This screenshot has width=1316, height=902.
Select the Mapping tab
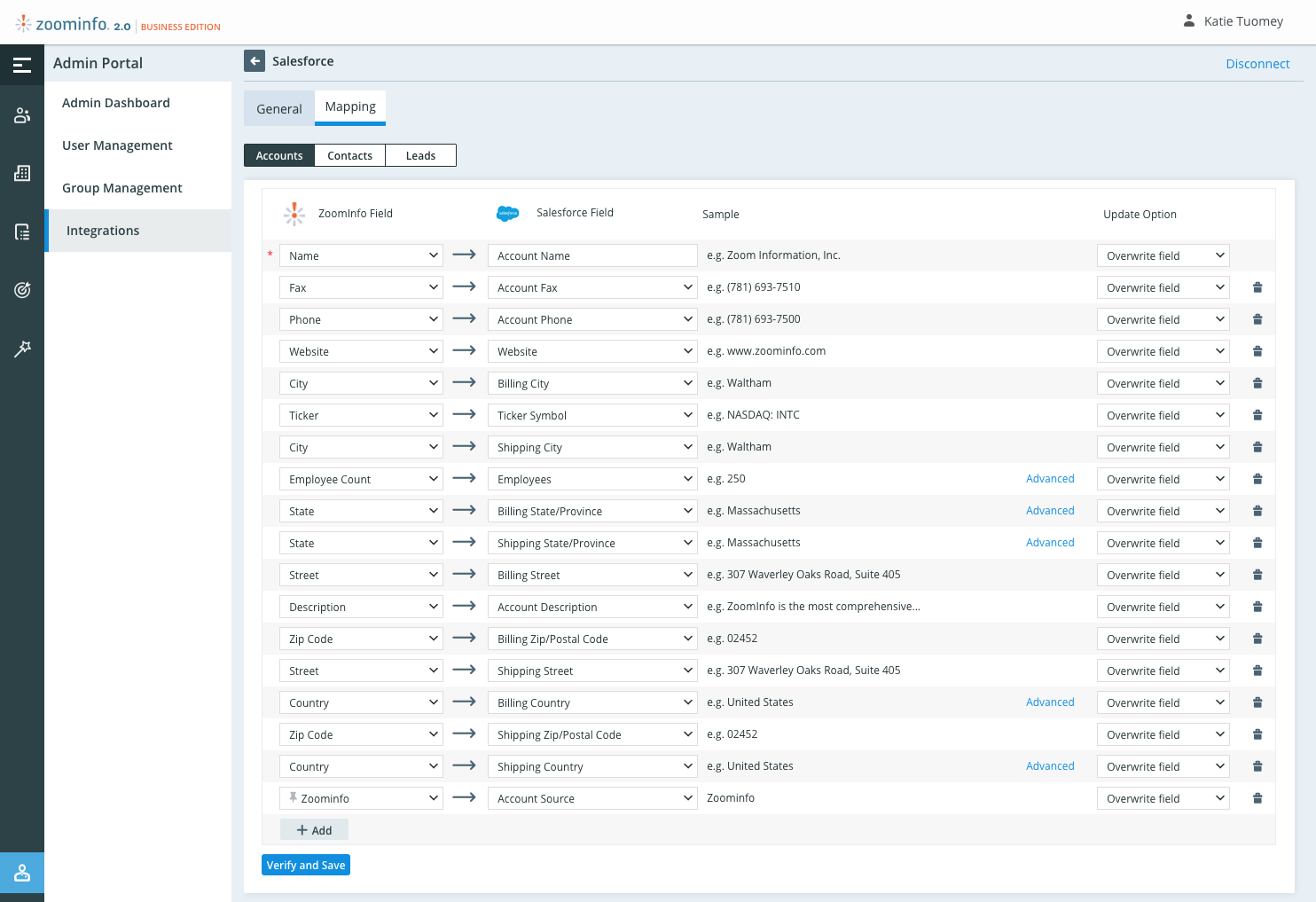pos(350,106)
